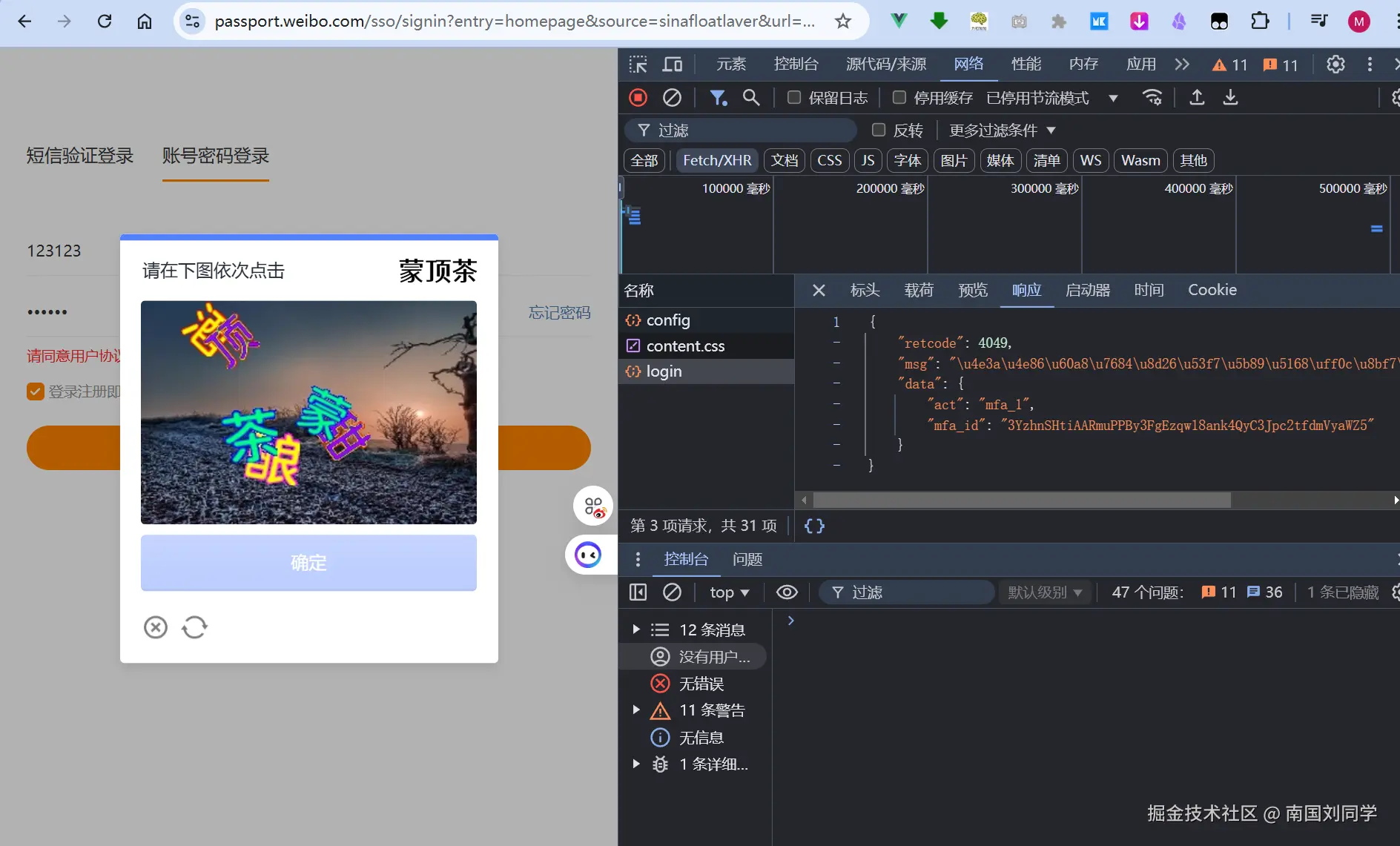Open the Cookie request tab

tap(1212, 290)
